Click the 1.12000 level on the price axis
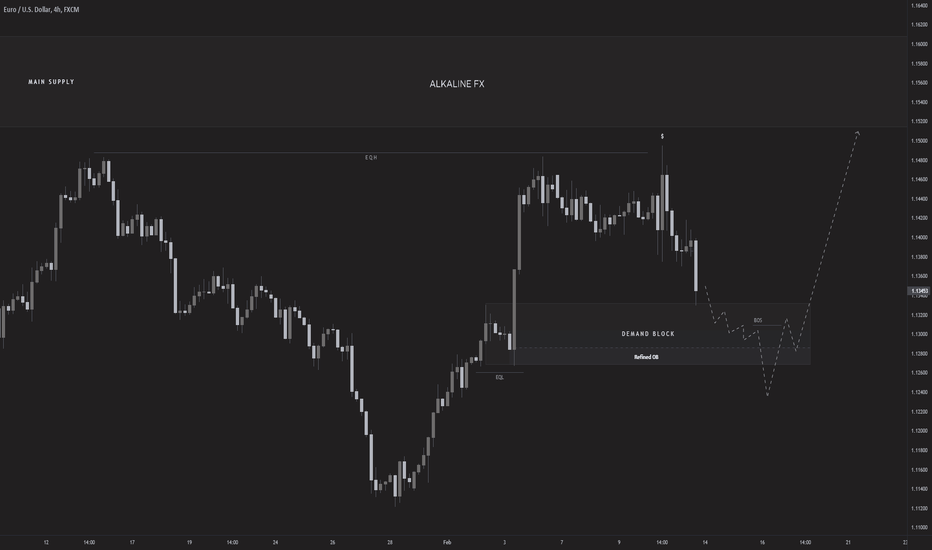The height and width of the screenshot is (550, 932). click(x=919, y=430)
